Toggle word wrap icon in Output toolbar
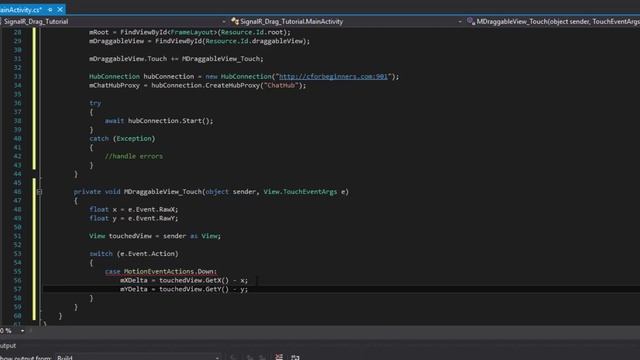This screenshot has height=360, width=640. click(x=296, y=357)
